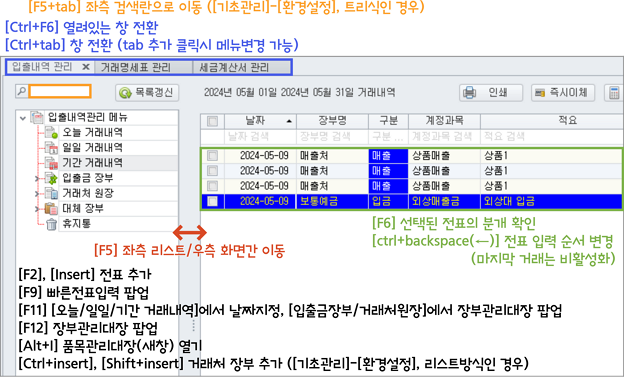
Task: Check the third 상품매출 row checkbox
Action: [x=213, y=186]
